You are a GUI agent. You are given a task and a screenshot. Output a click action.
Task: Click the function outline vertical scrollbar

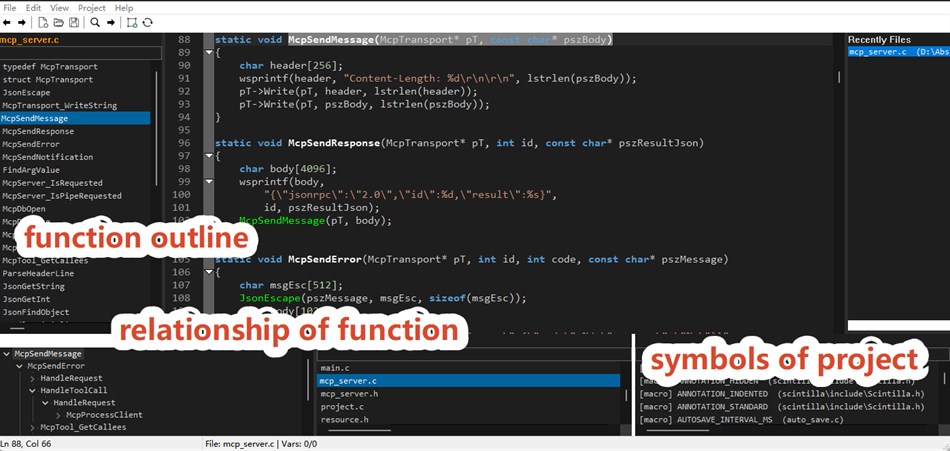coord(156,129)
